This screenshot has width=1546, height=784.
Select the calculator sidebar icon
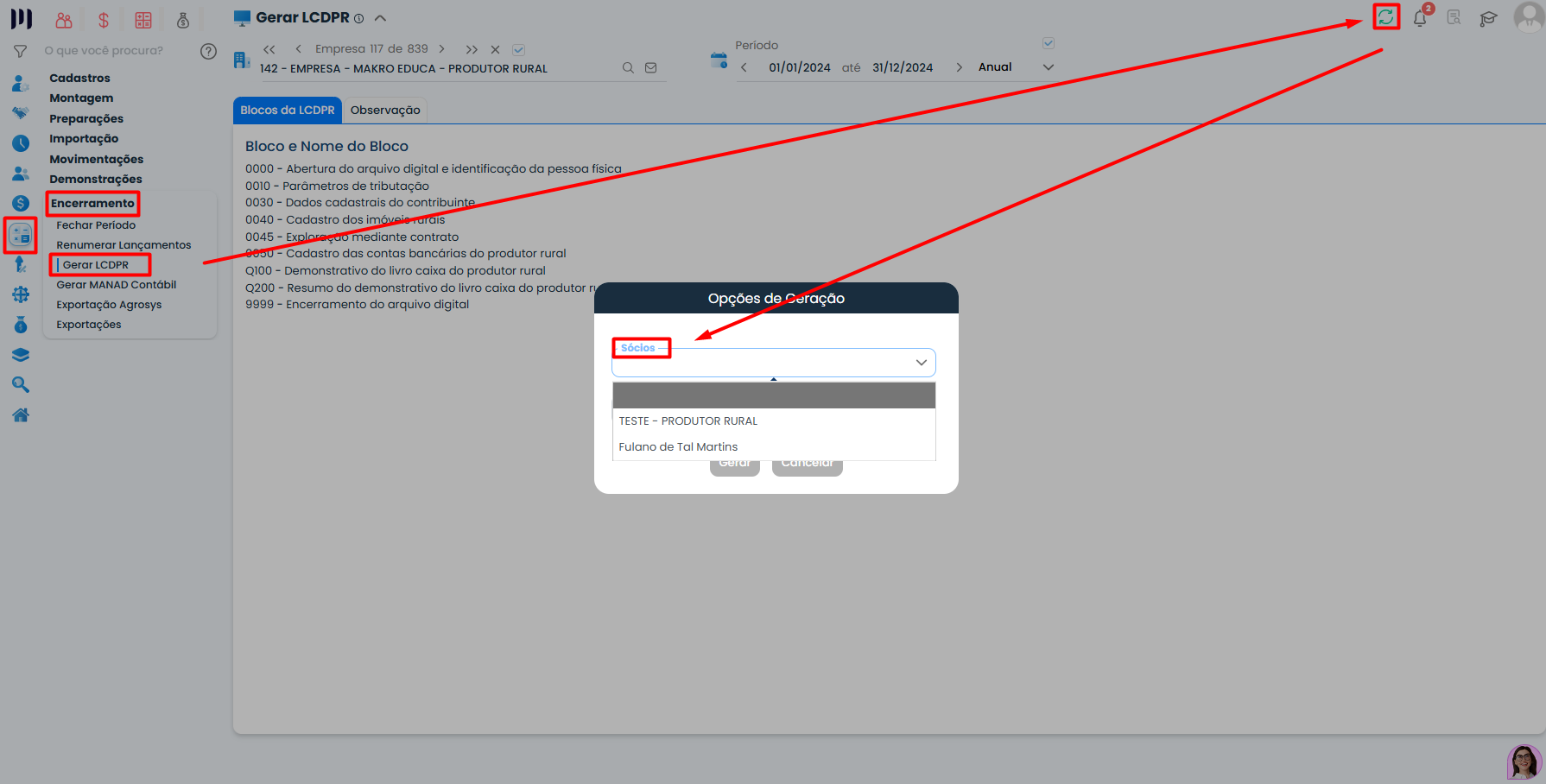pyautogui.click(x=21, y=234)
